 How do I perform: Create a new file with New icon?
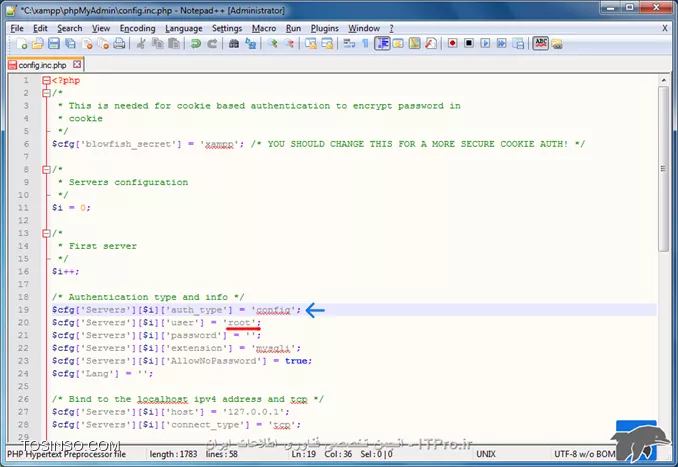22,44
